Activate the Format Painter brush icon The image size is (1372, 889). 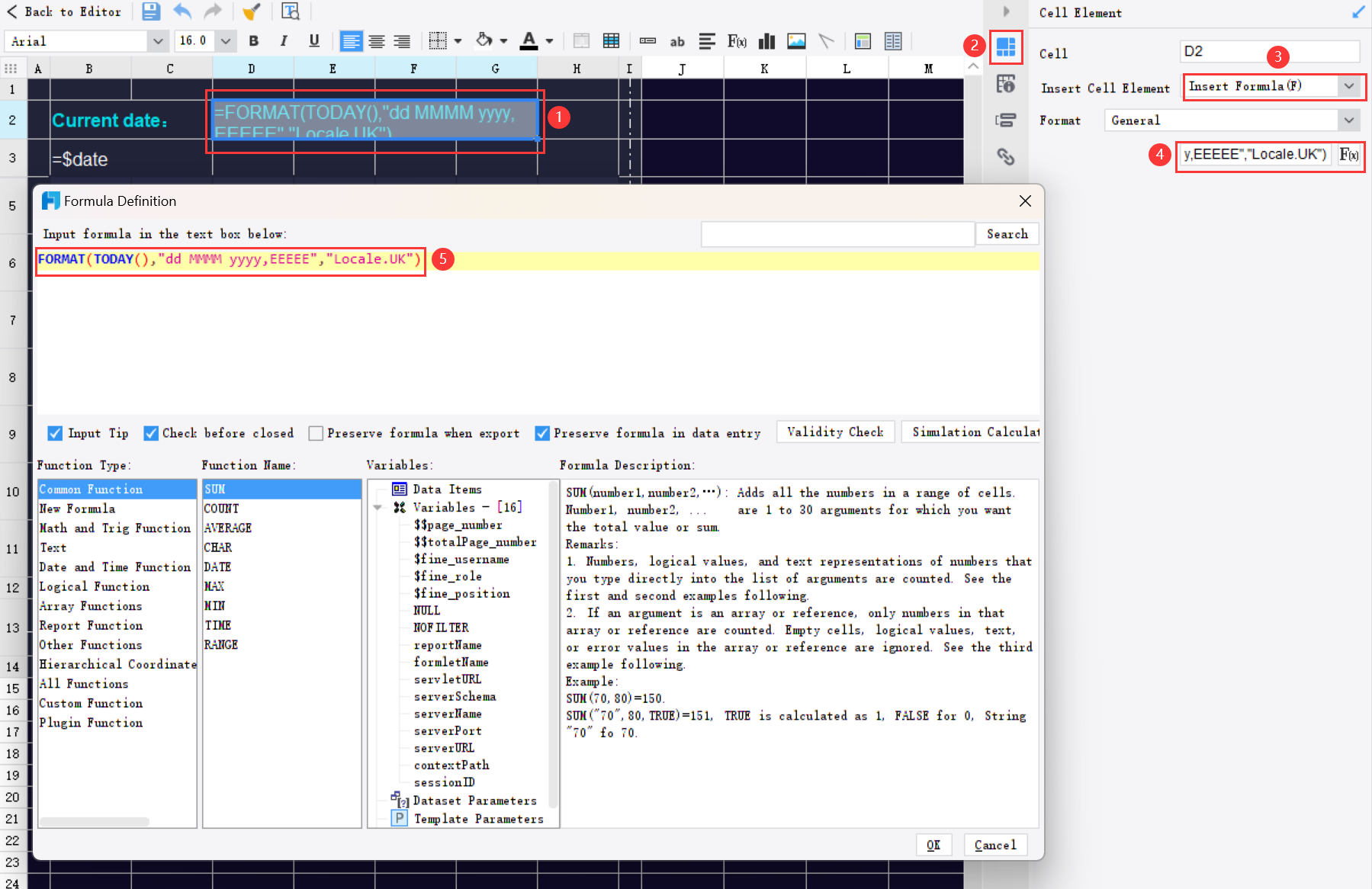(252, 11)
